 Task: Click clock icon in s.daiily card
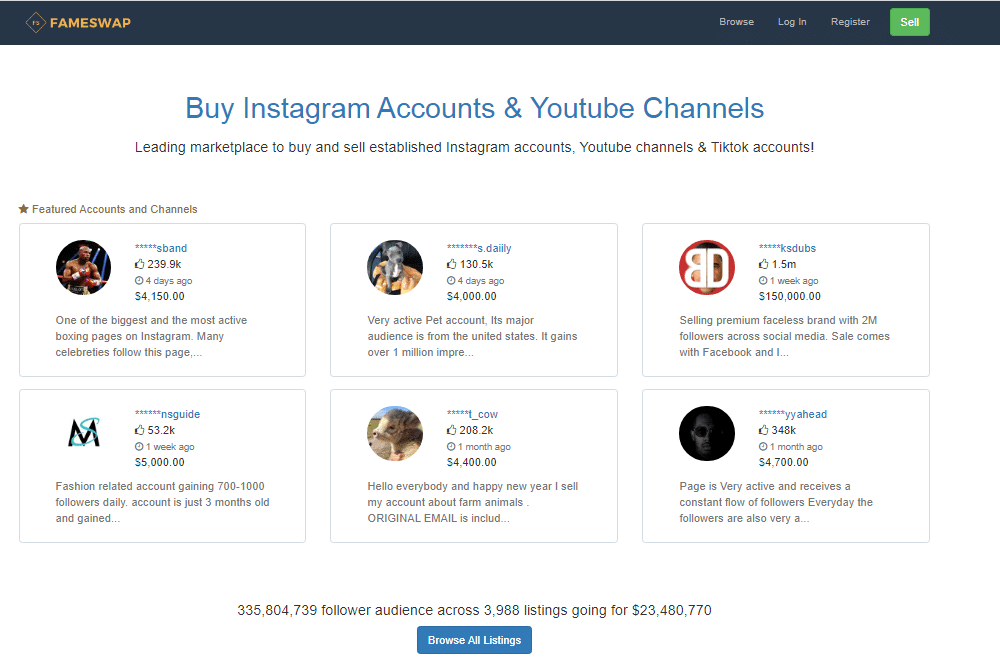point(451,280)
